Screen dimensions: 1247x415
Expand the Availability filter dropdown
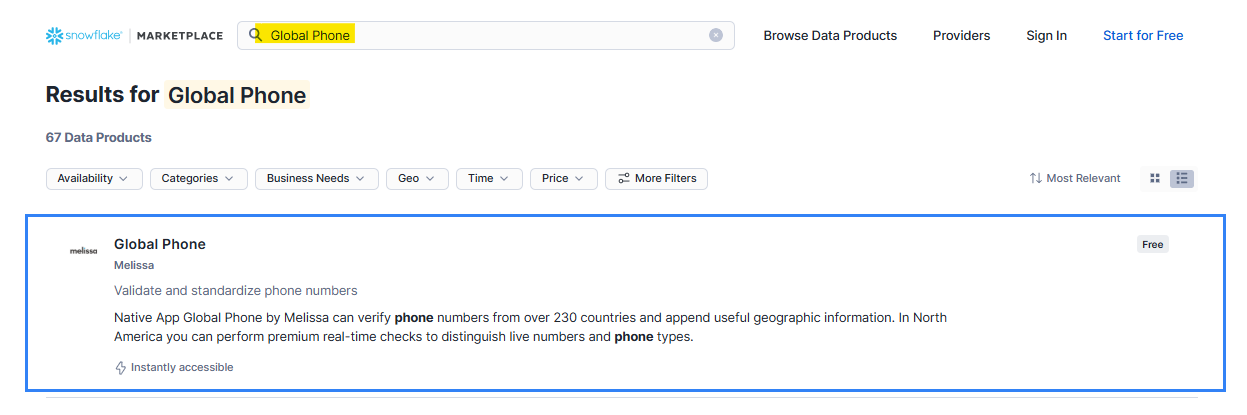click(94, 178)
